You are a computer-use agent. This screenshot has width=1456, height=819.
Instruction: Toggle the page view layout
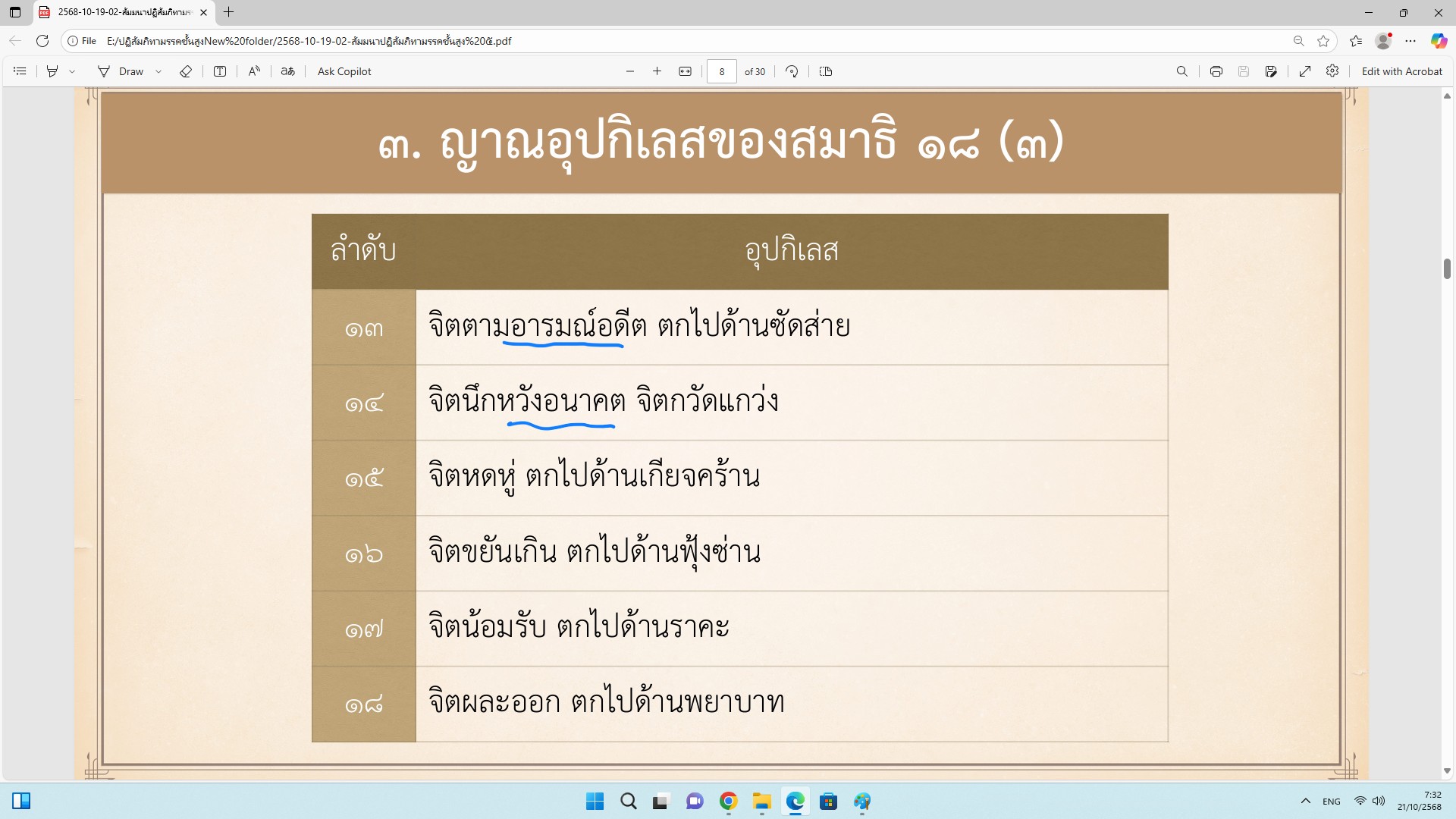point(826,71)
